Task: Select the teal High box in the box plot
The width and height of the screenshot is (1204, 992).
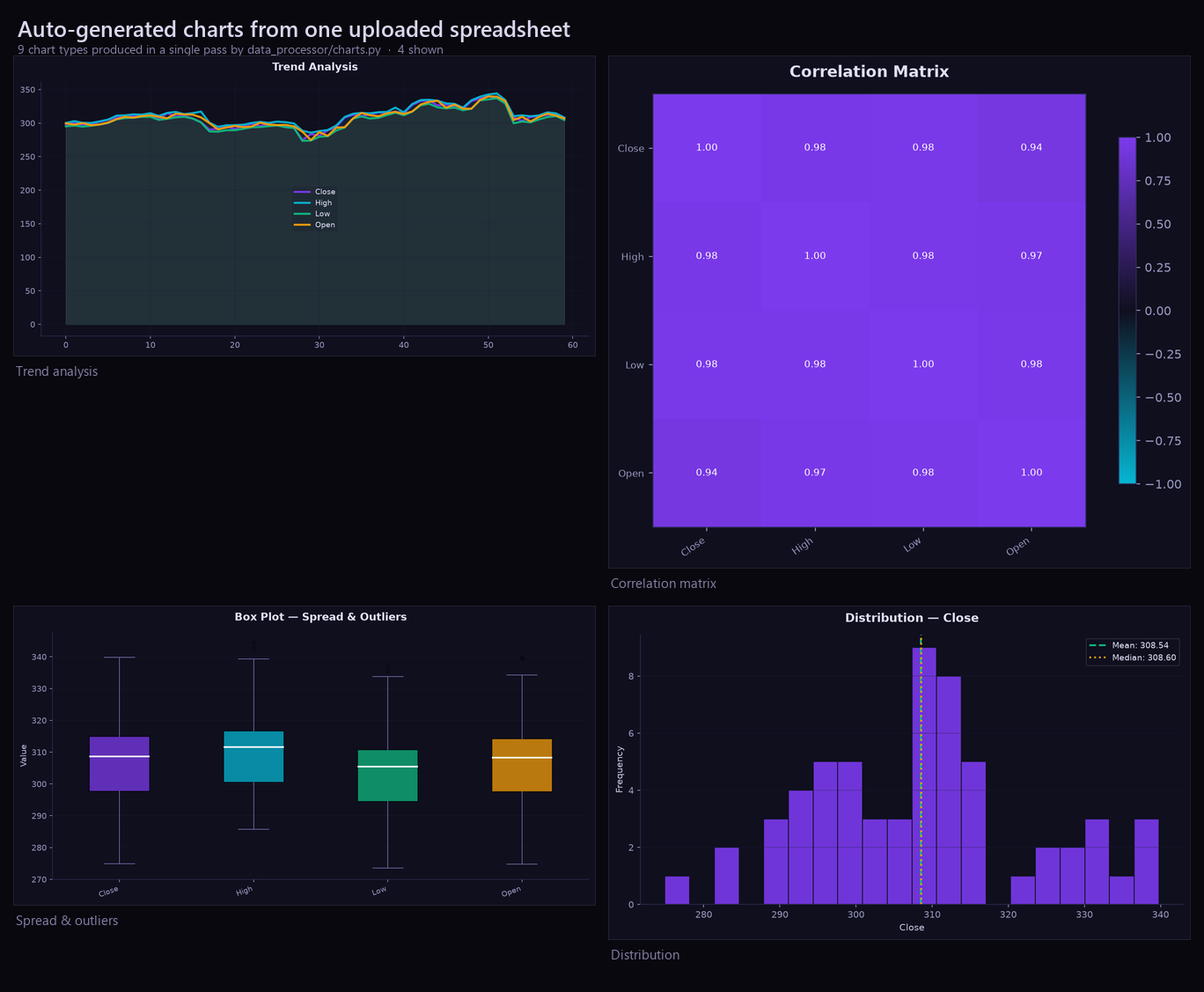Action: pyautogui.click(x=253, y=756)
